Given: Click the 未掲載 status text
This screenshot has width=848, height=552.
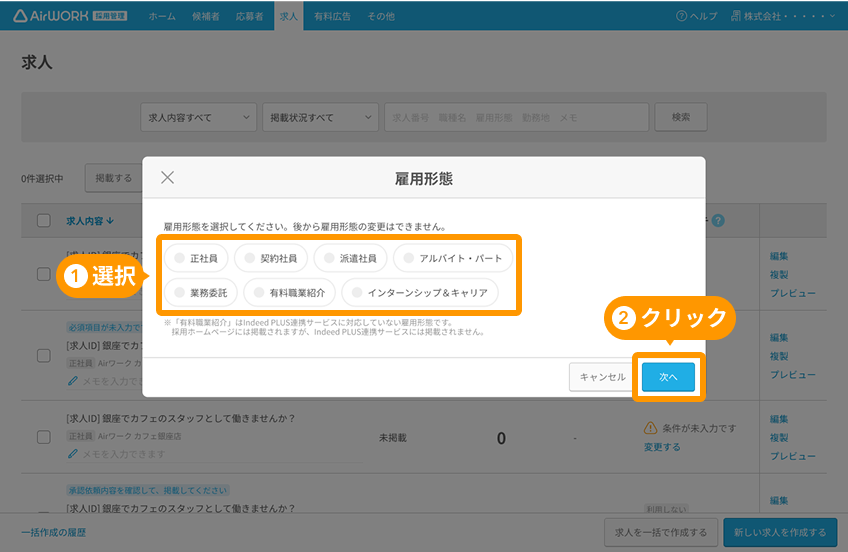Looking at the screenshot, I should pyautogui.click(x=393, y=437).
